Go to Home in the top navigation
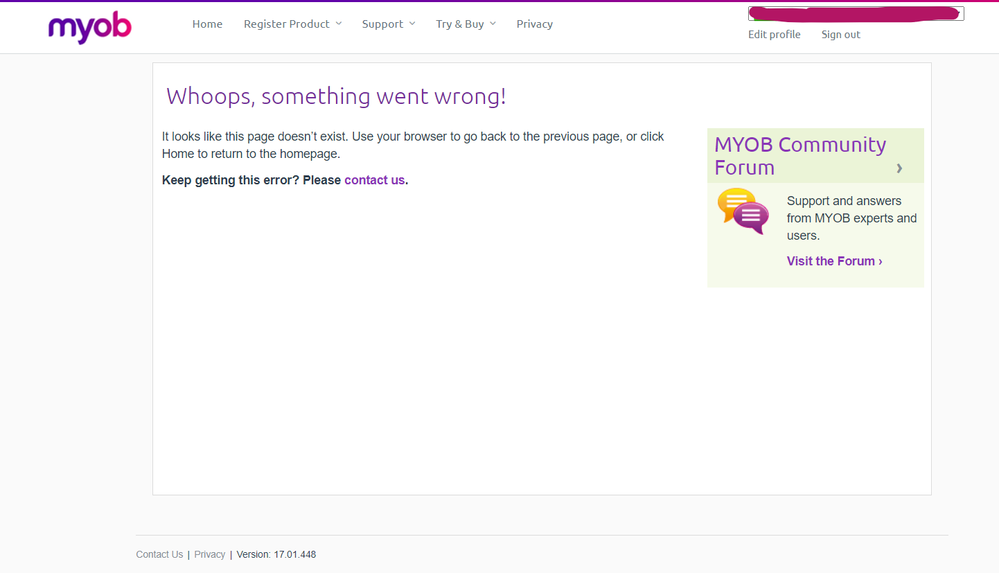 pos(207,24)
